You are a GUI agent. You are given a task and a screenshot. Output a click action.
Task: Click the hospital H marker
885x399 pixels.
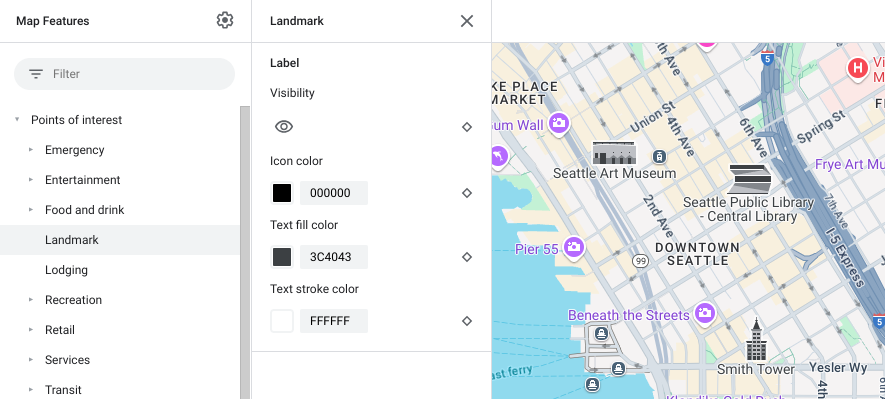[858, 69]
